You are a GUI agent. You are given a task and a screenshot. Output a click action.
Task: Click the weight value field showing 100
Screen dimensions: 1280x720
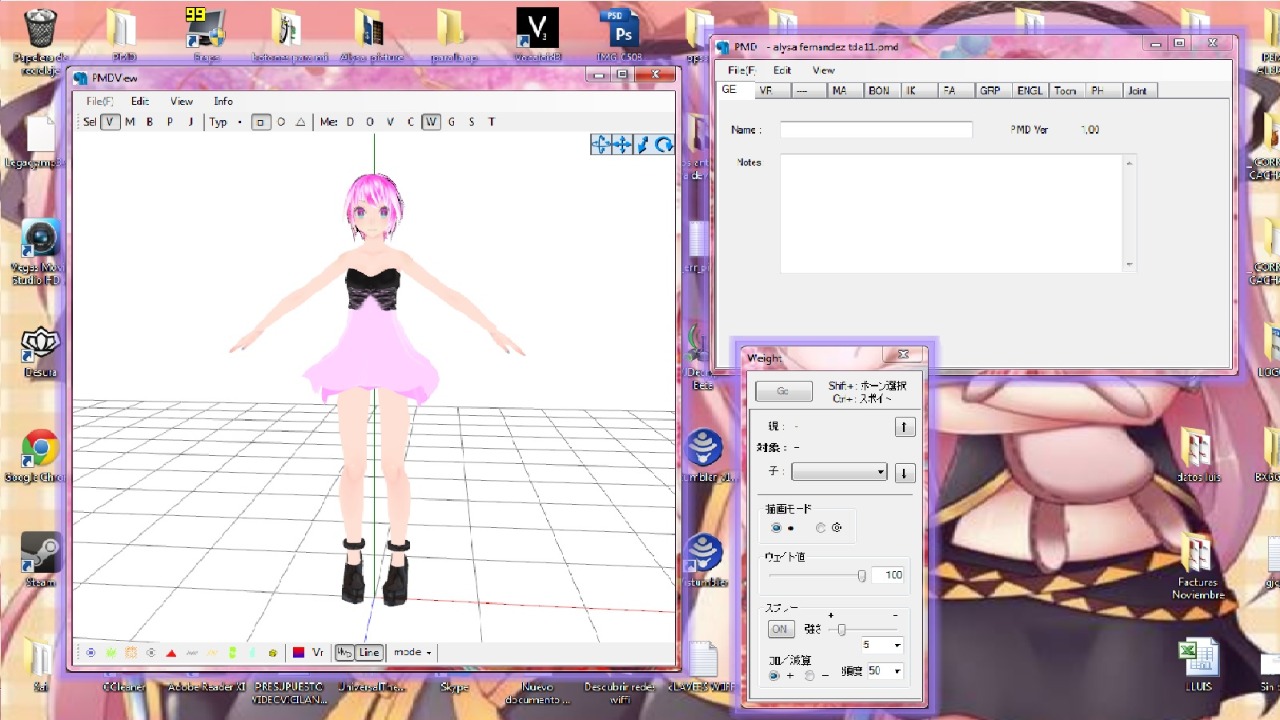pyautogui.click(x=887, y=575)
